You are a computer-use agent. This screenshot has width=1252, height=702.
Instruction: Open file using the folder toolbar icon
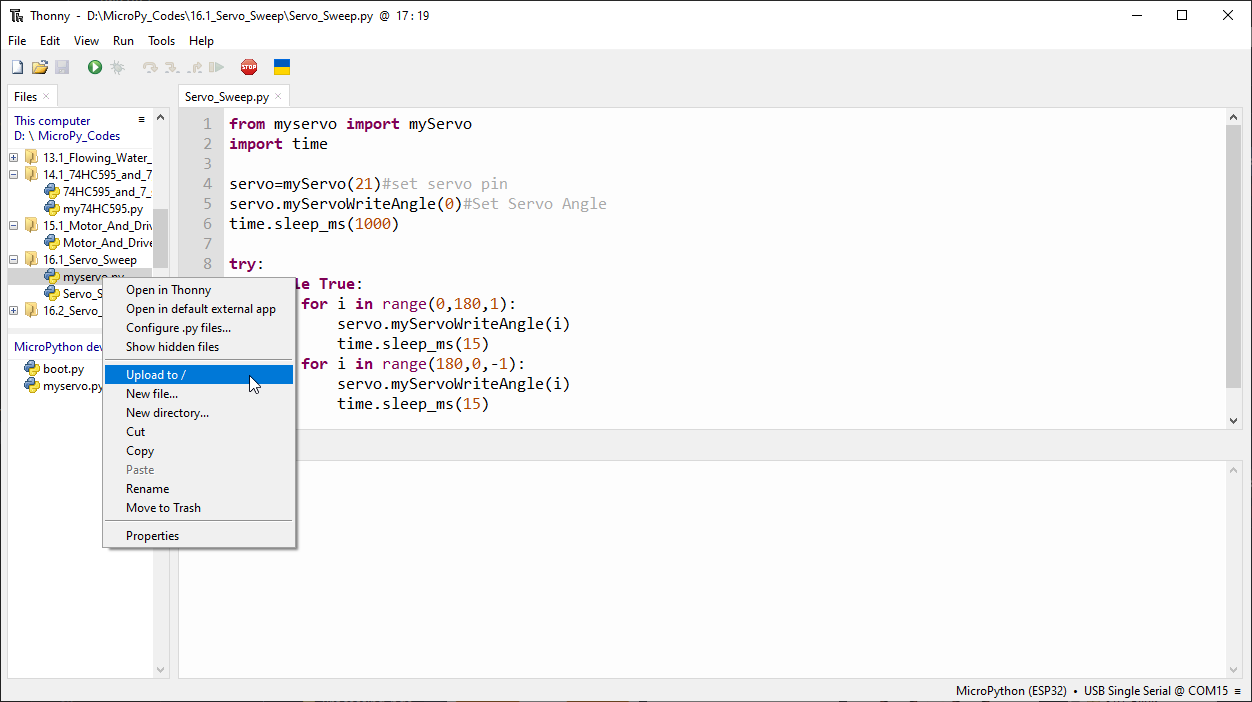point(40,67)
